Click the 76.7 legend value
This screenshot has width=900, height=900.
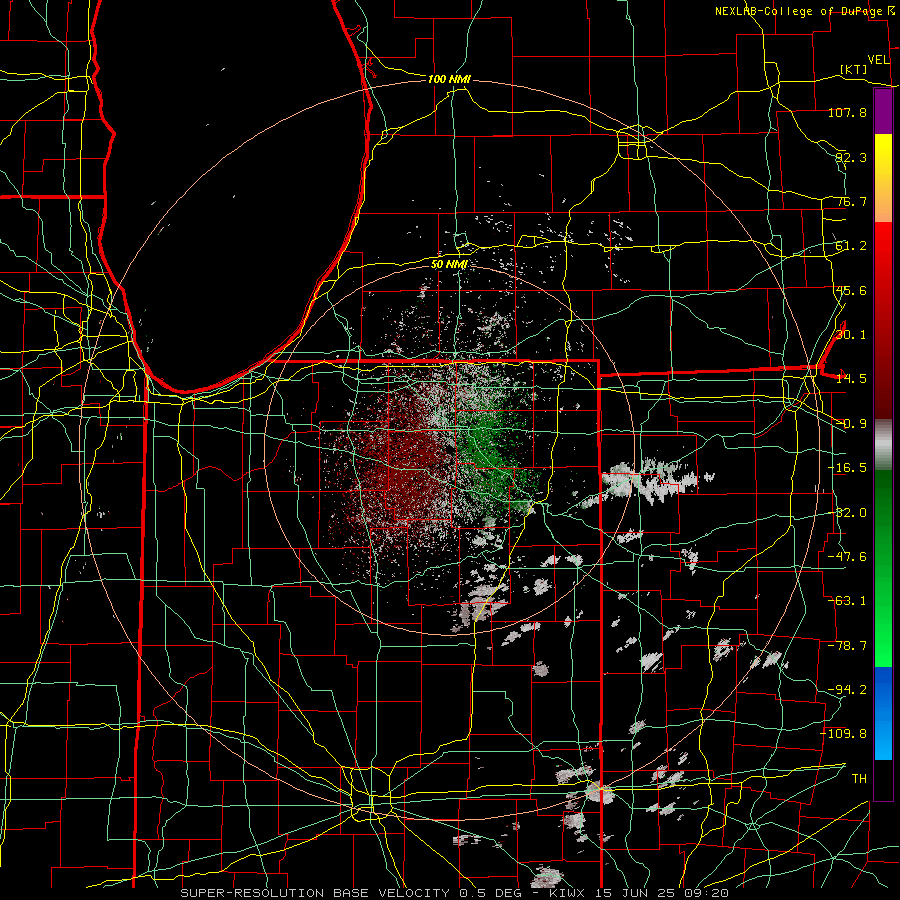coord(851,201)
